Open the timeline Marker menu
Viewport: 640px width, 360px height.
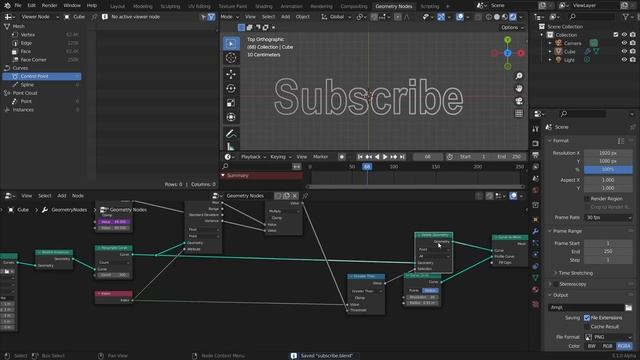(320, 157)
